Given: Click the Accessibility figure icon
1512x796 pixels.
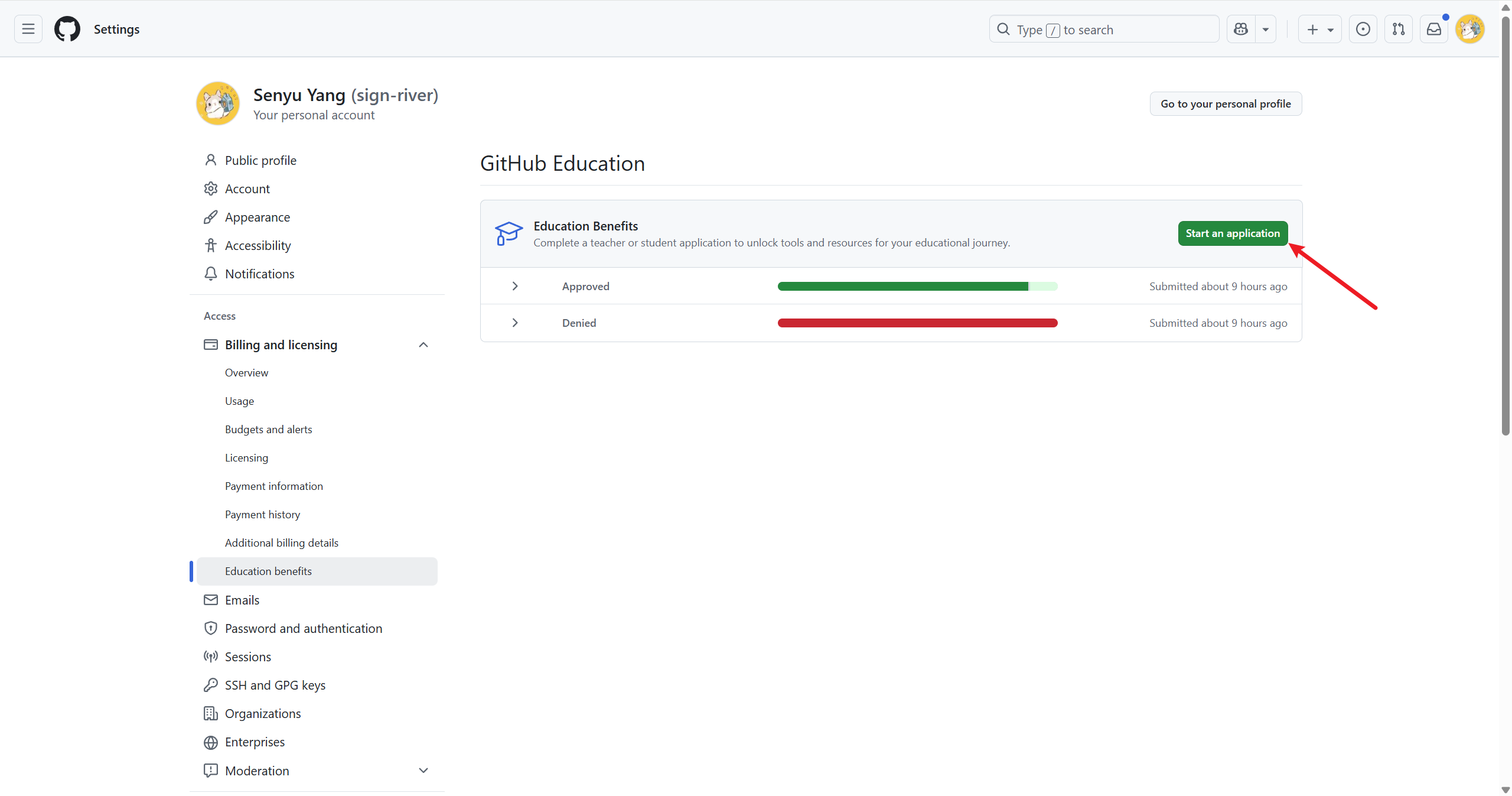Looking at the screenshot, I should pos(211,245).
